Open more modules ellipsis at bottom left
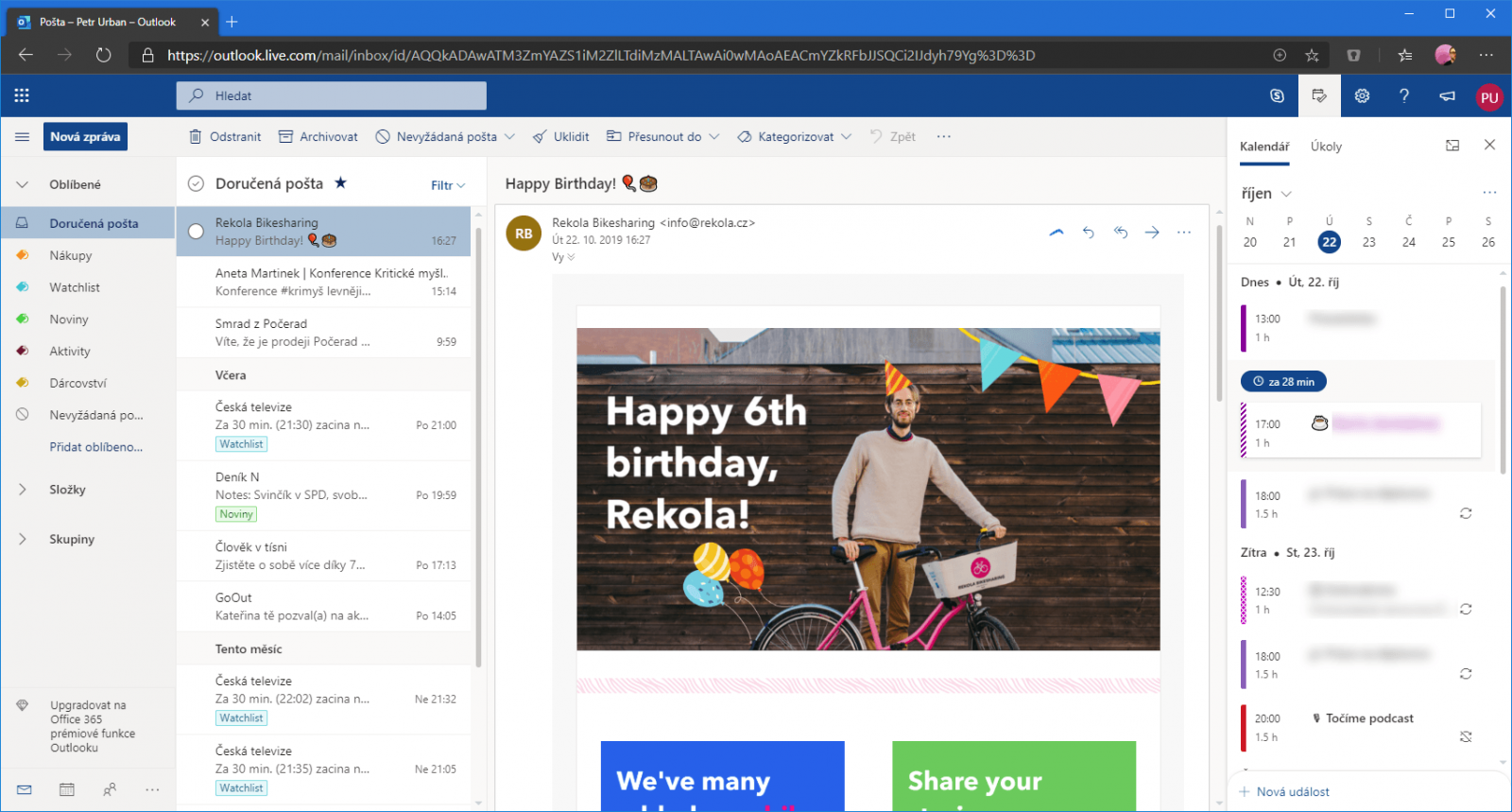The width and height of the screenshot is (1512, 812). [152, 789]
